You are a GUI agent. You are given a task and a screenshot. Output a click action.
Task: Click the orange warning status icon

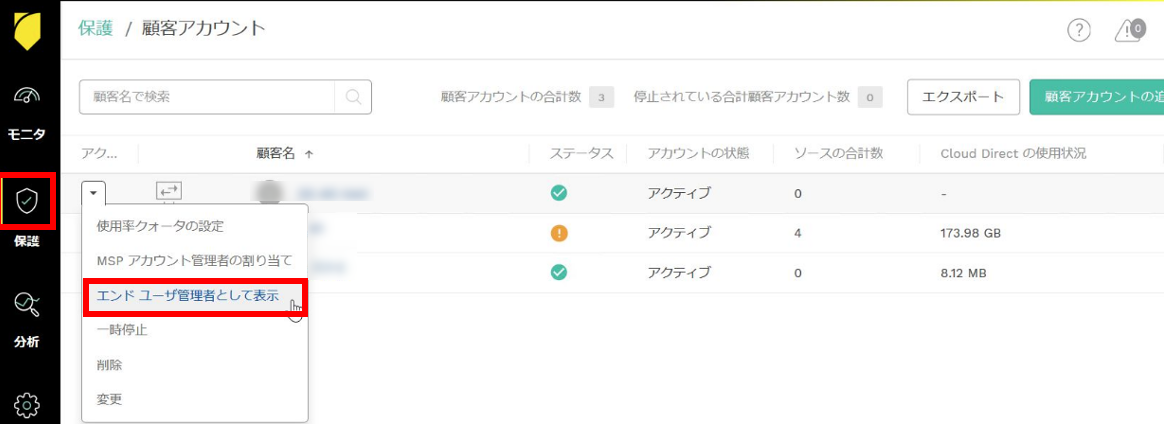click(559, 233)
